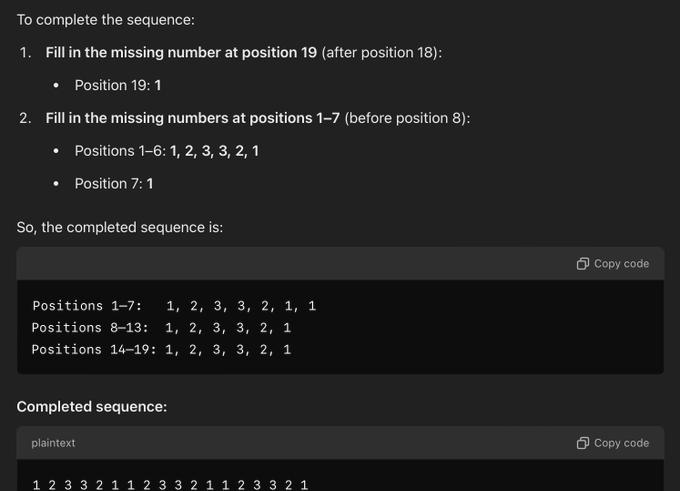
Task: Click the empty header bar of first code block
Action: [295, 264]
